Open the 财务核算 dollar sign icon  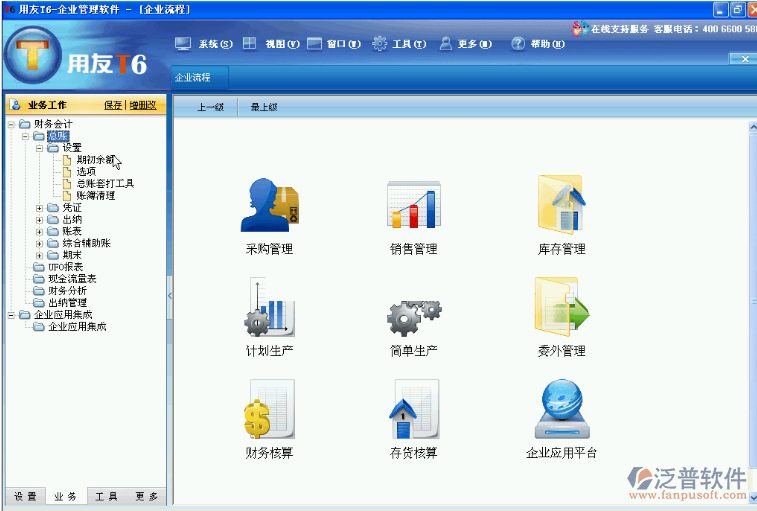(269, 408)
